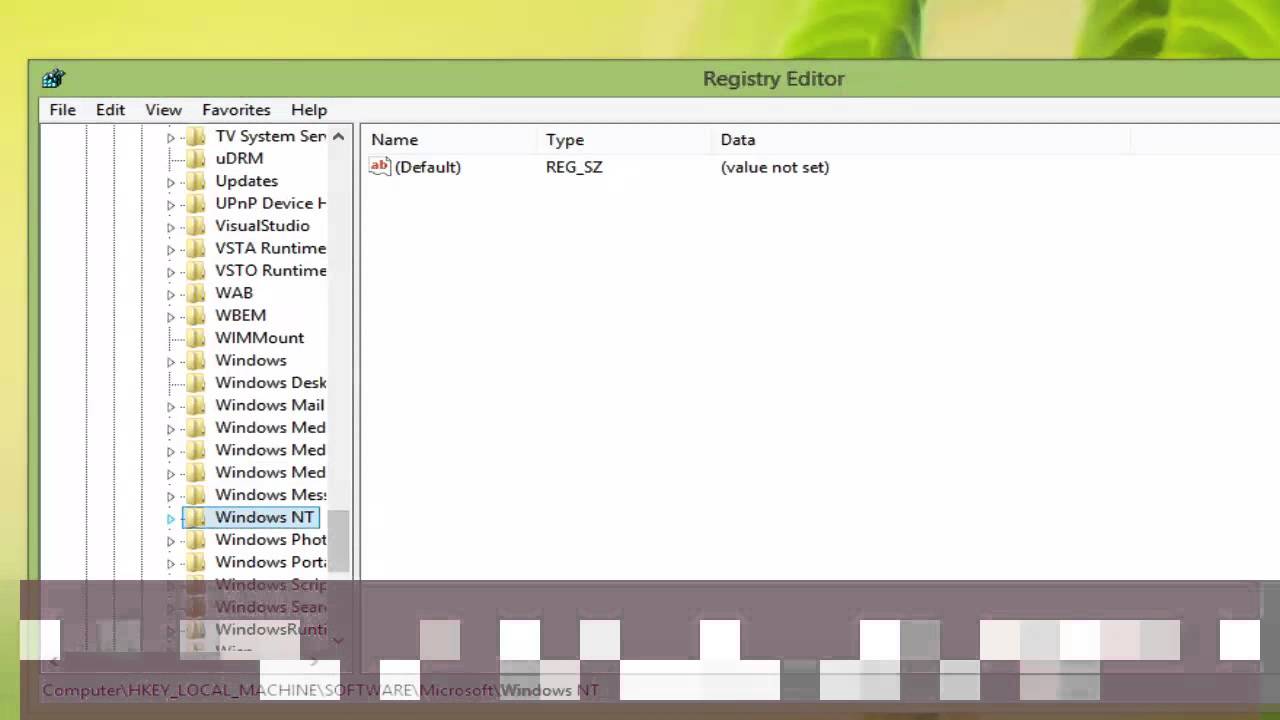The image size is (1280, 720).
Task: Click the Updates folder icon
Action: pos(196,181)
